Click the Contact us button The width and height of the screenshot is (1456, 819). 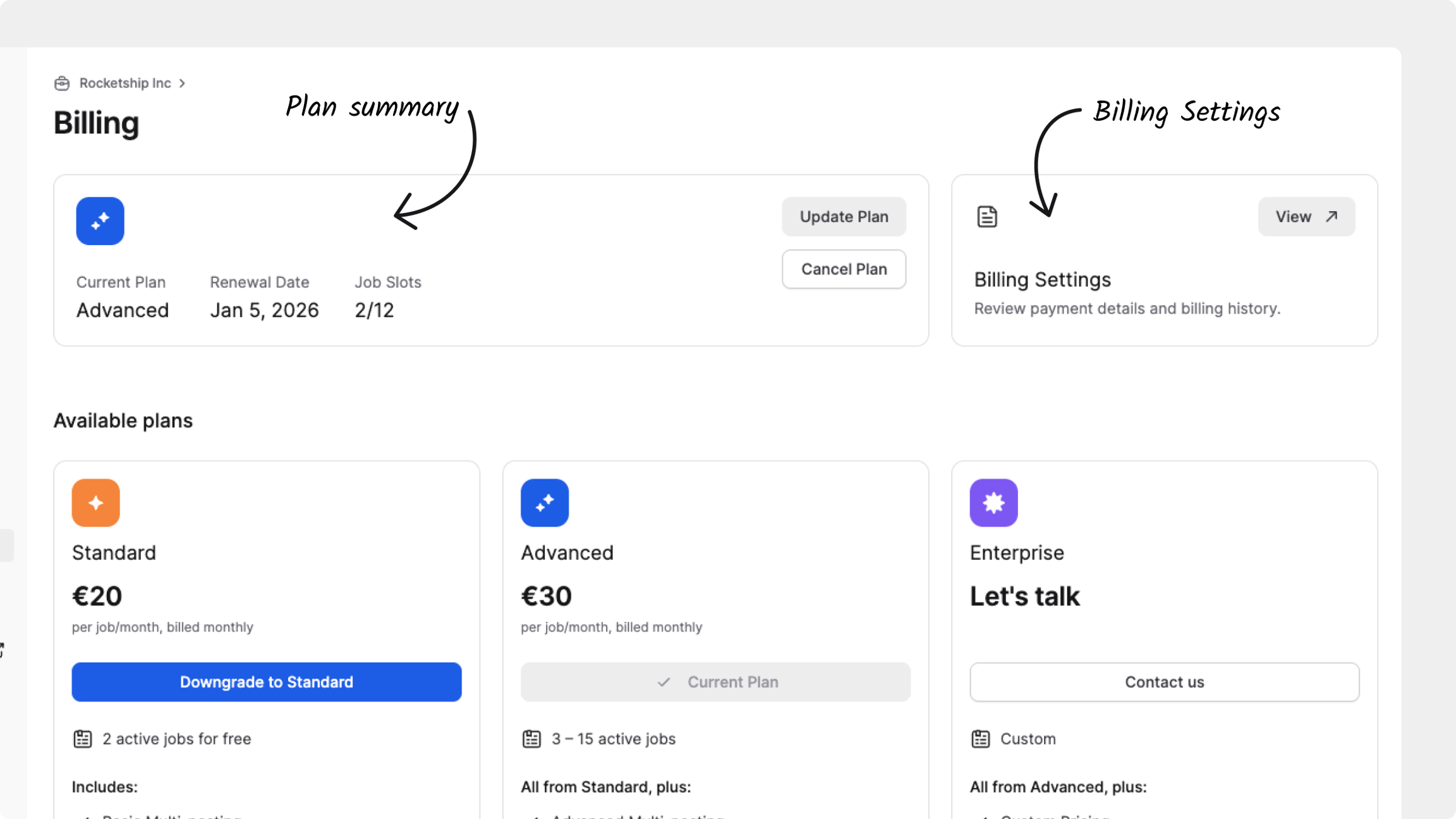[1164, 682]
